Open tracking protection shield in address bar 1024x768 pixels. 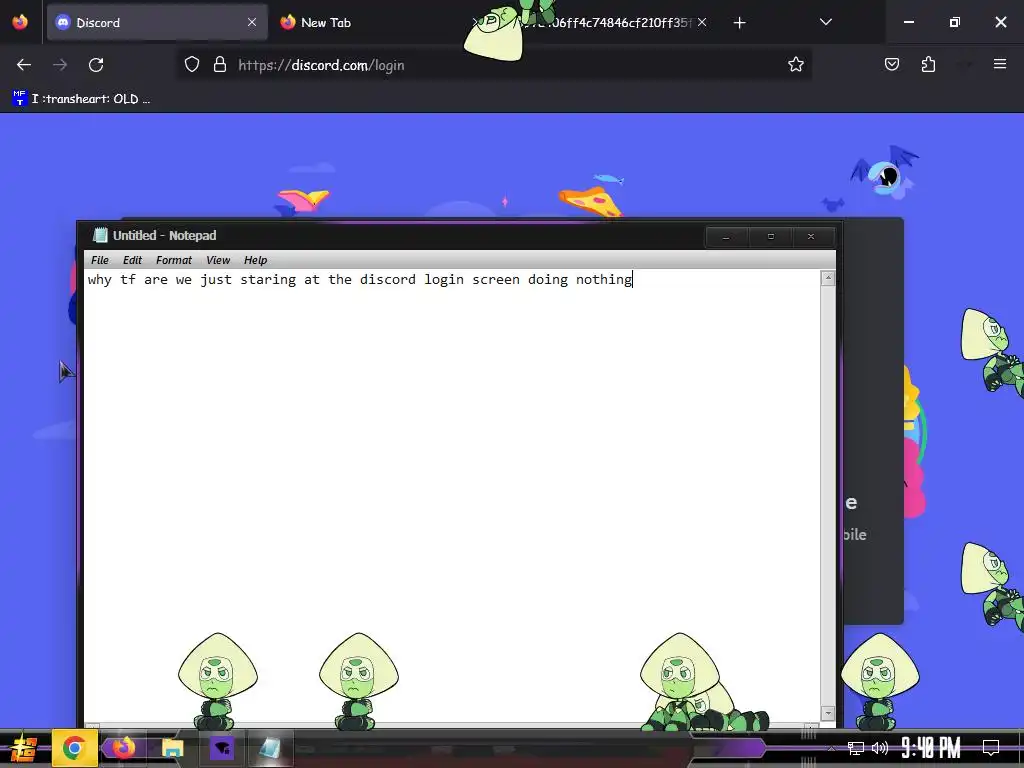(191, 65)
